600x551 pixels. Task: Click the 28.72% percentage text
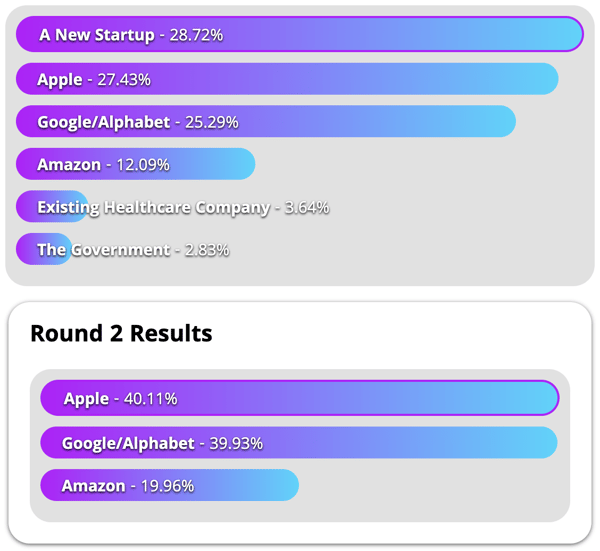pyautogui.click(x=196, y=35)
